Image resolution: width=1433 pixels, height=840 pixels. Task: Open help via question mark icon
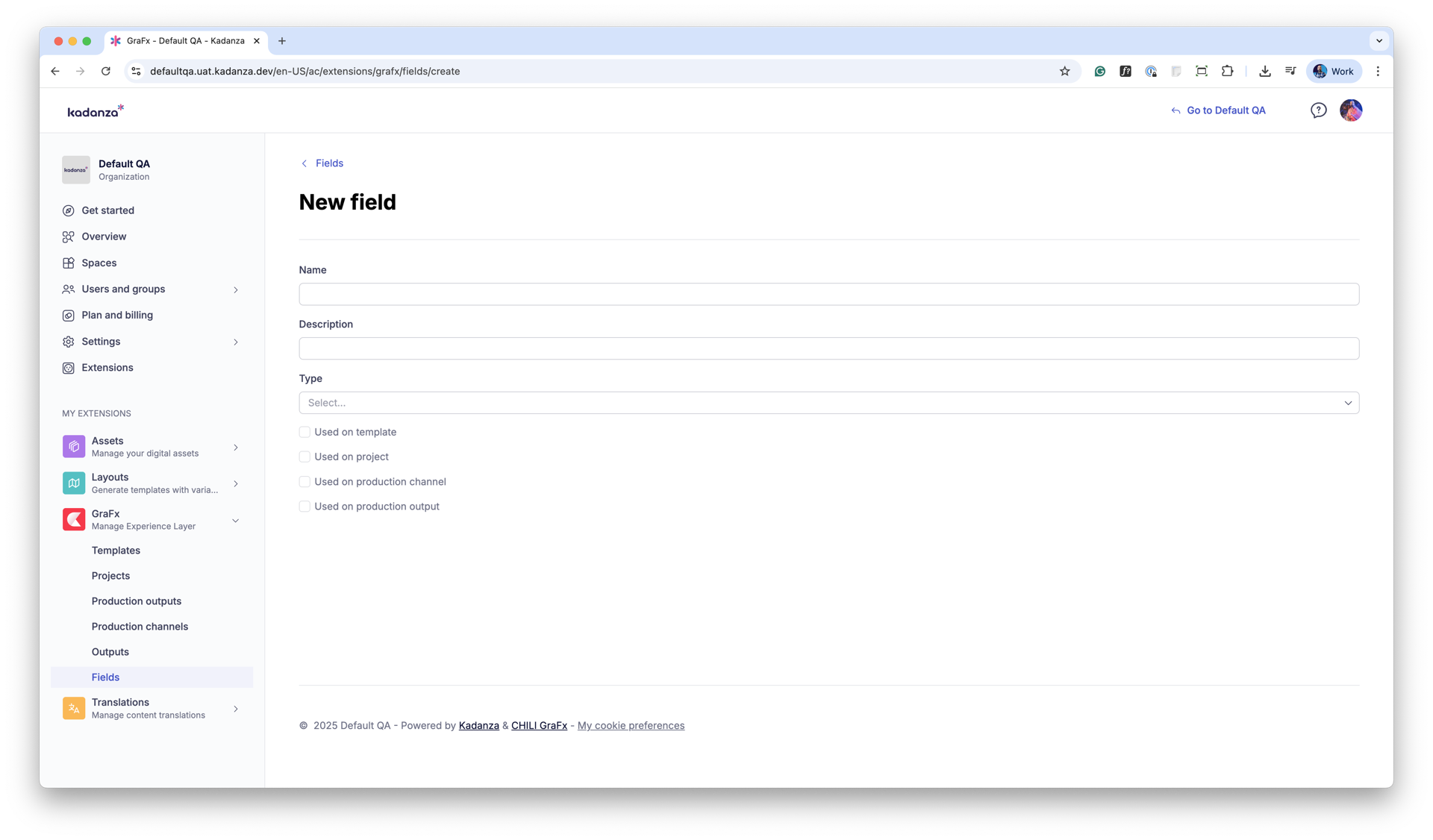point(1318,110)
